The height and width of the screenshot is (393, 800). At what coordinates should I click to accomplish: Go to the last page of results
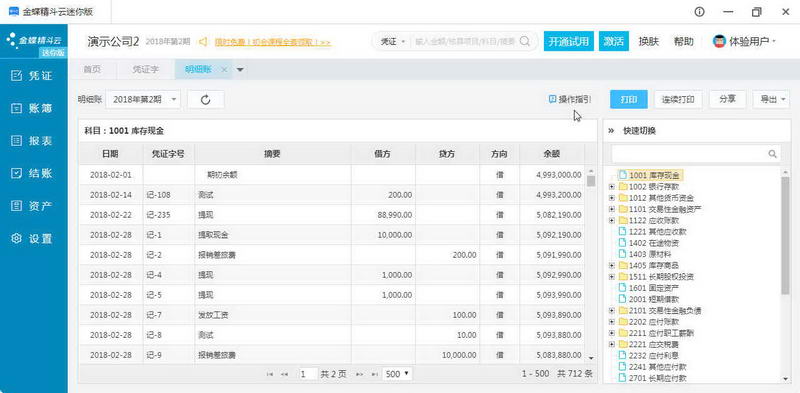[374, 374]
